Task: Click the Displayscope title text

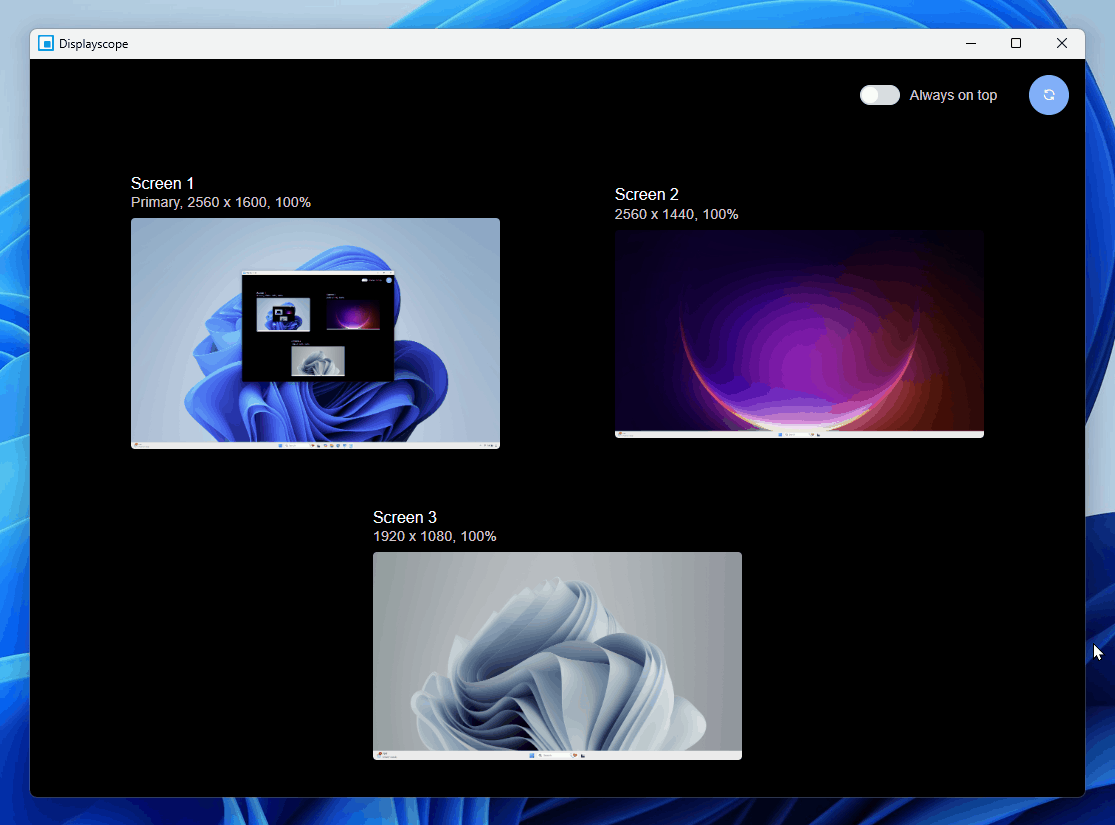Action: [x=94, y=44]
